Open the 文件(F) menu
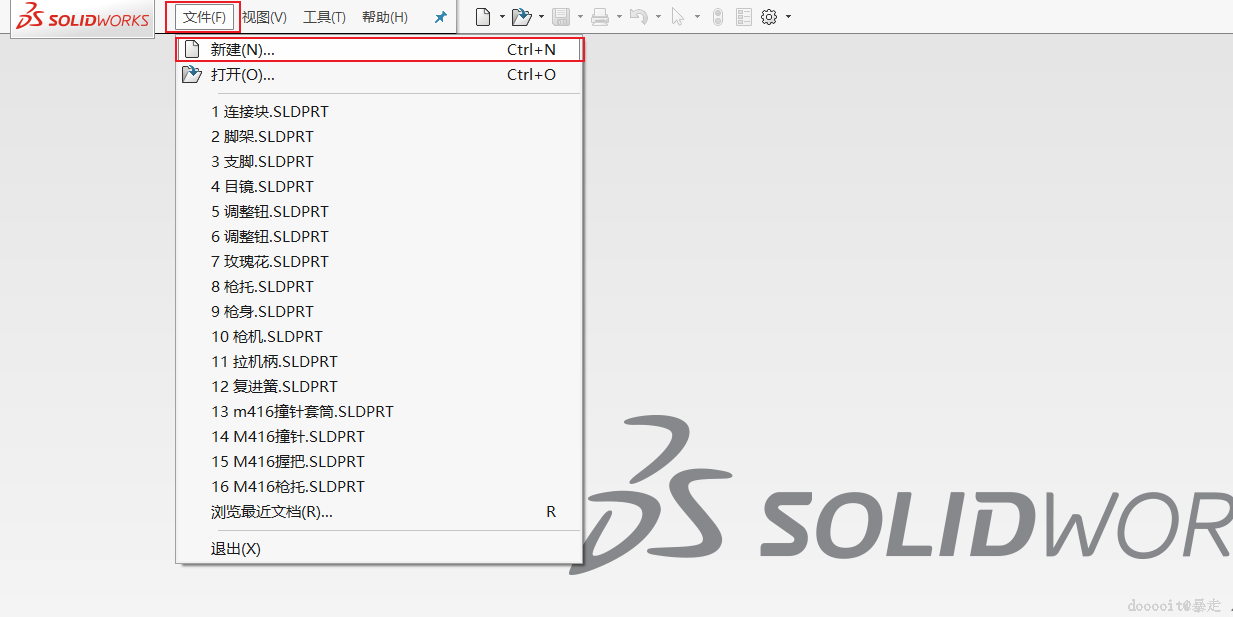 [x=204, y=17]
